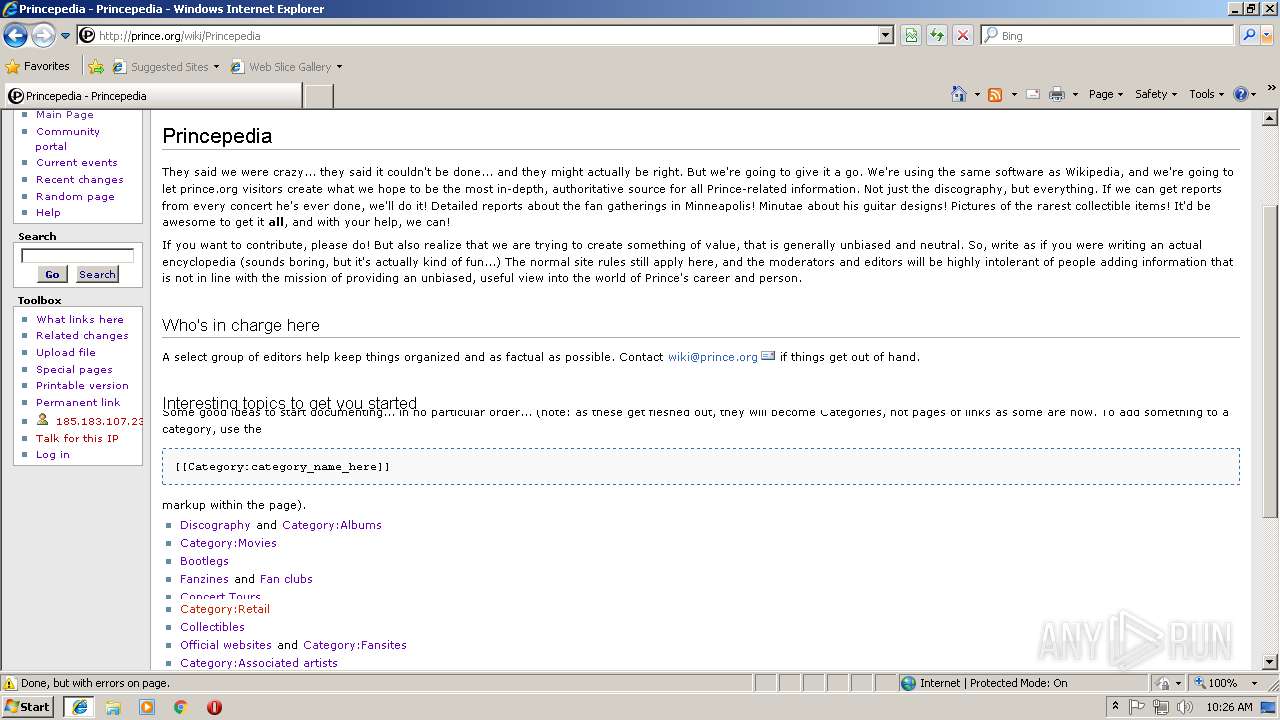Viewport: 1280px width, 720px height.
Task: Click the search magnifier icon
Action: click(1247, 35)
